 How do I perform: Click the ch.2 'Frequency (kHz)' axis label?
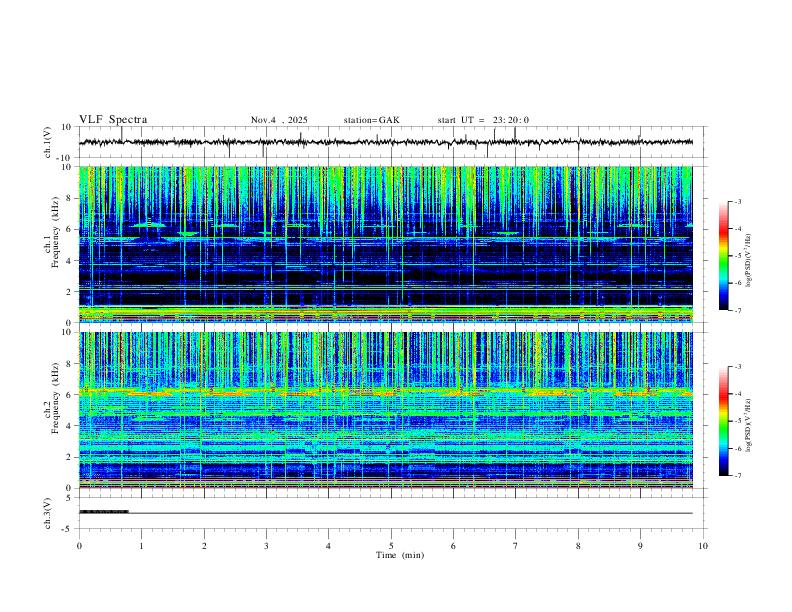coord(55,398)
